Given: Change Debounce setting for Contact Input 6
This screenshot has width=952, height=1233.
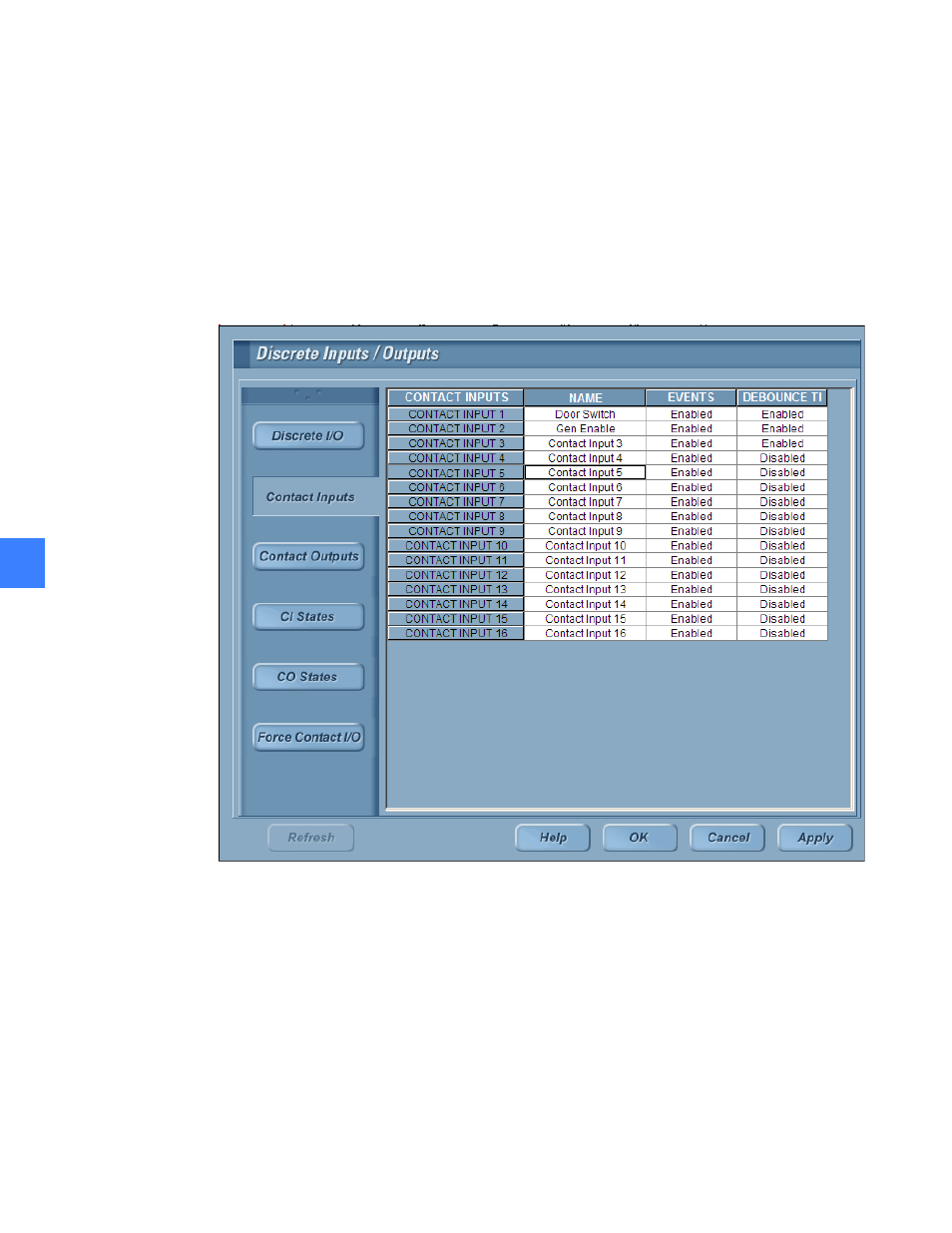Looking at the screenshot, I should pos(782,487).
